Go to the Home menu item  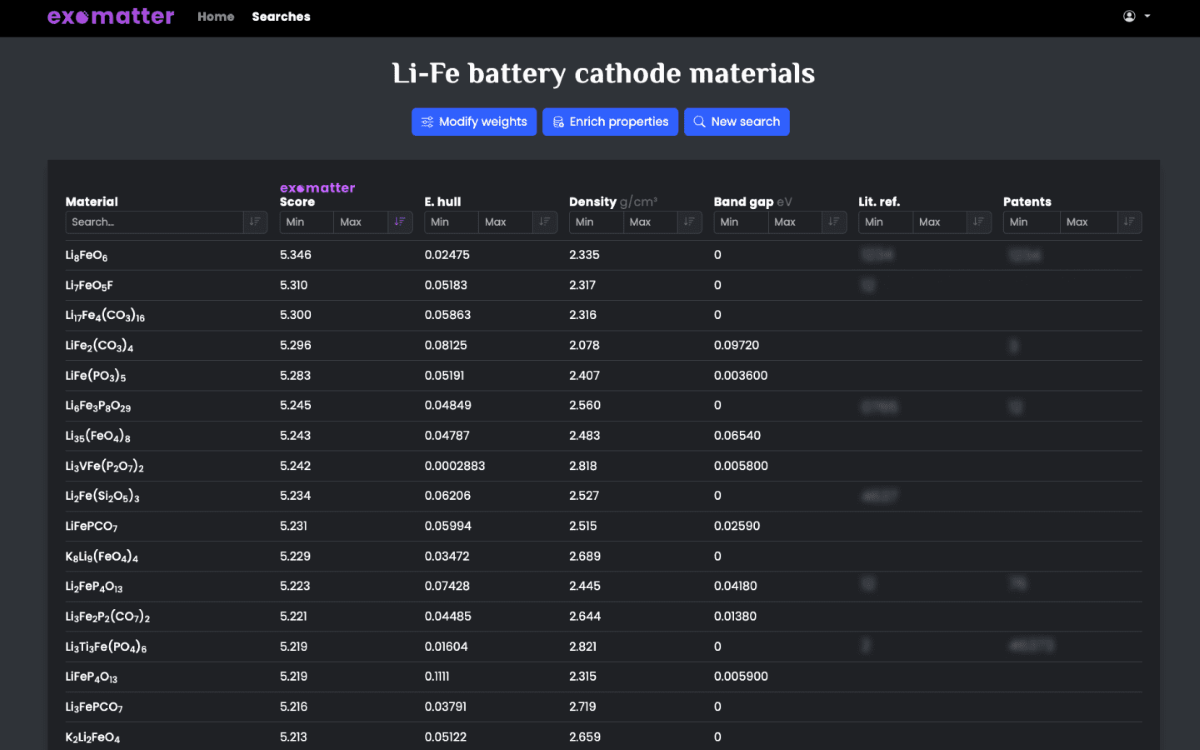click(216, 17)
